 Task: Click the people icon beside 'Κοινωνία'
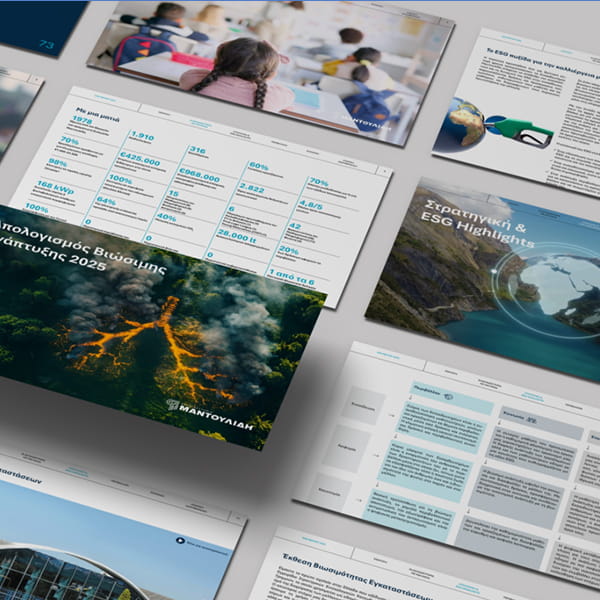coord(531,420)
